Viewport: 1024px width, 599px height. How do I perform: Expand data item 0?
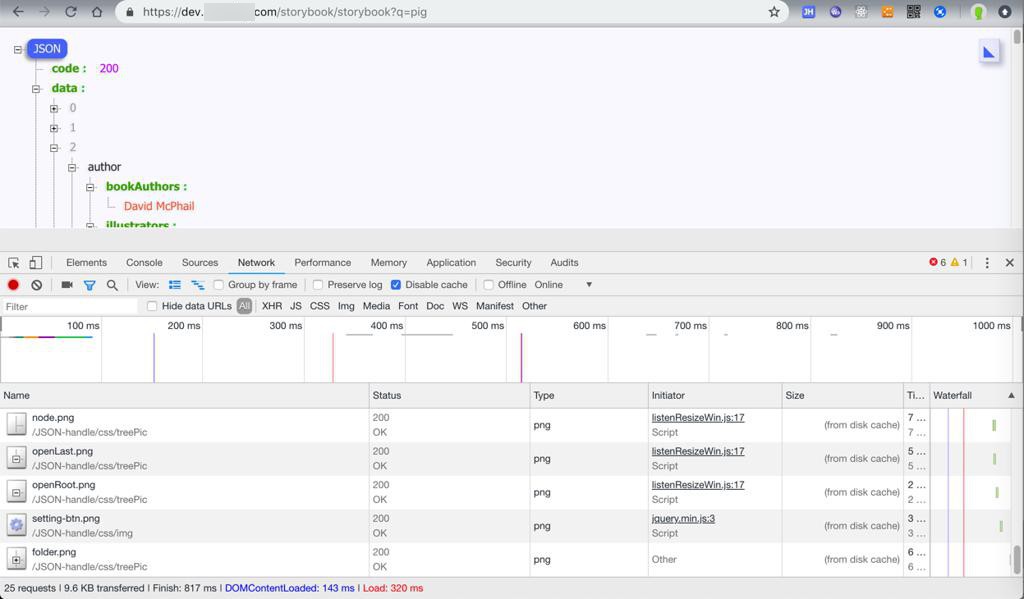coord(54,108)
